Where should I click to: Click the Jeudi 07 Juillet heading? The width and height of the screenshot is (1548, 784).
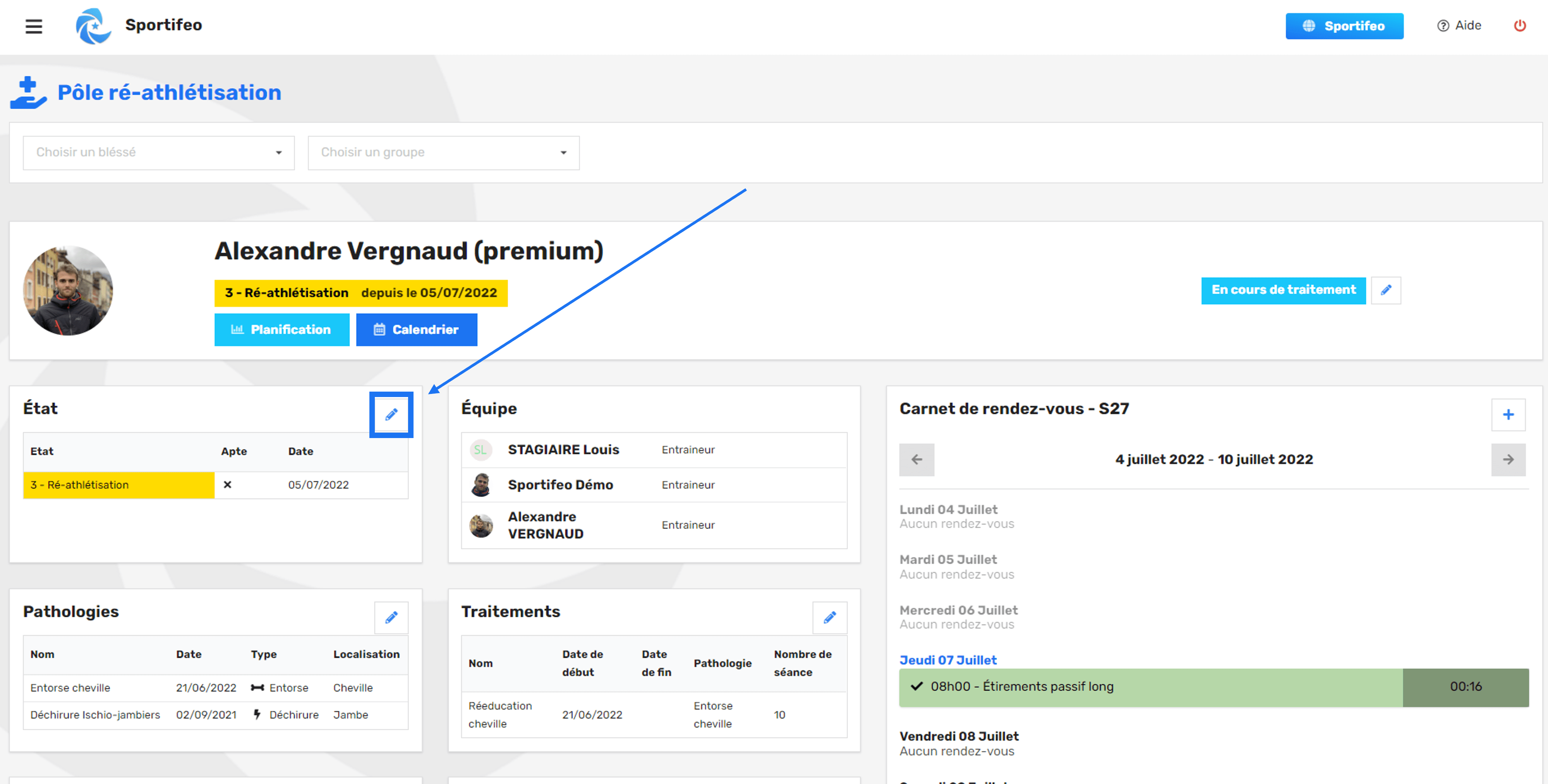(x=948, y=660)
